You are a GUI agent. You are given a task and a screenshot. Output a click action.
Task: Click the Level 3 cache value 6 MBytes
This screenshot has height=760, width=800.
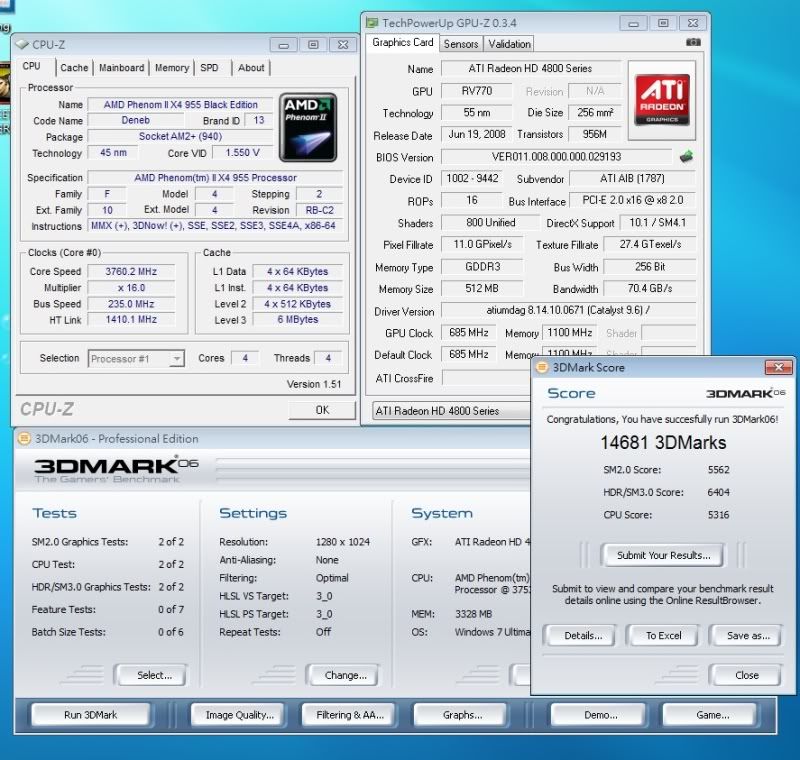click(297, 319)
